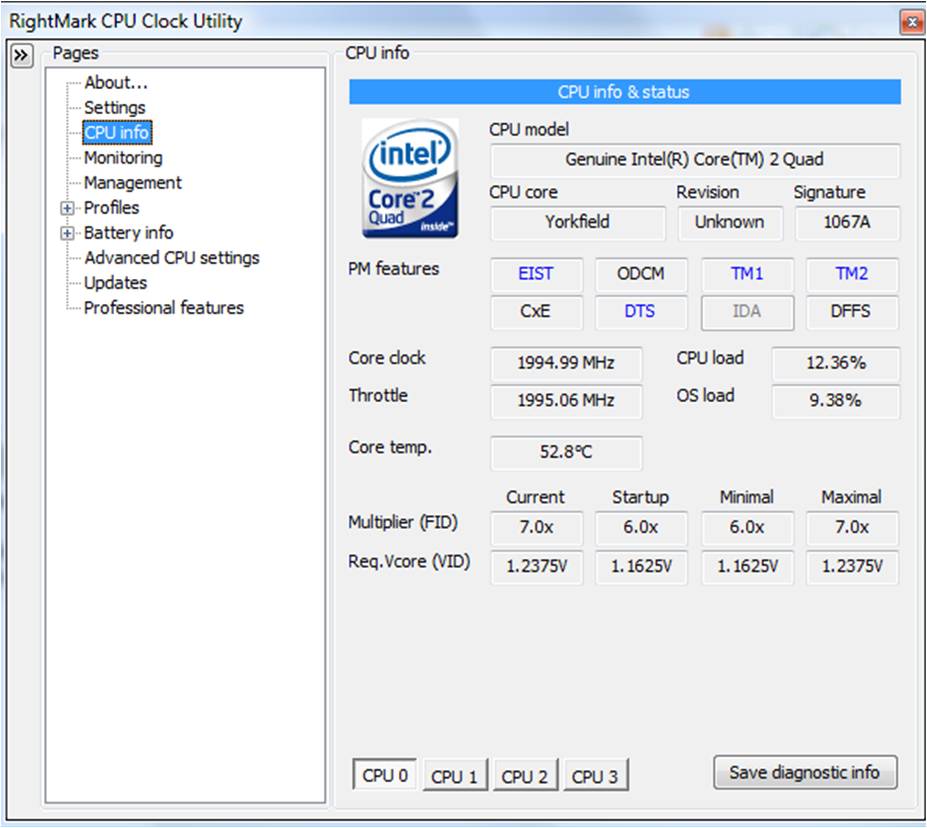The image size is (927, 828).
Task: Select Battery info in the pages tree
Action: (128, 232)
